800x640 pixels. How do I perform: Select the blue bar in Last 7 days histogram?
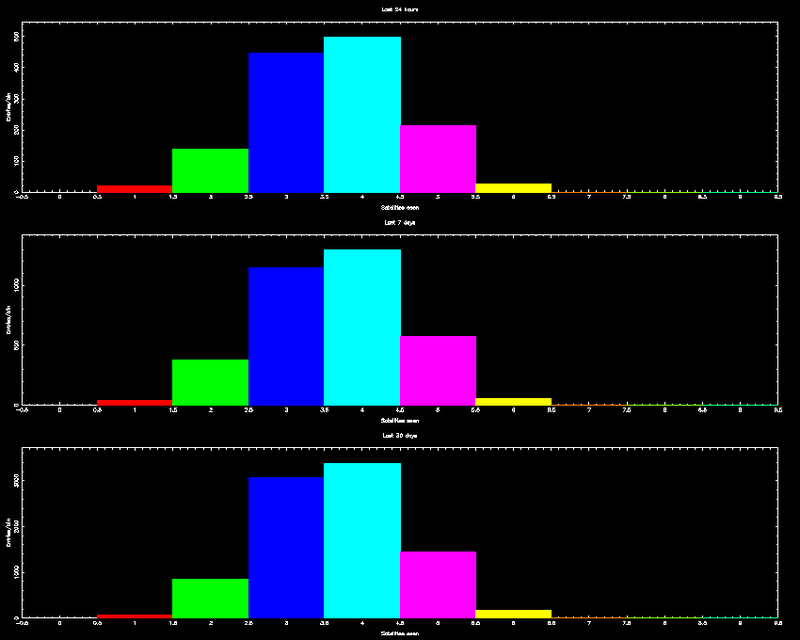(x=286, y=336)
